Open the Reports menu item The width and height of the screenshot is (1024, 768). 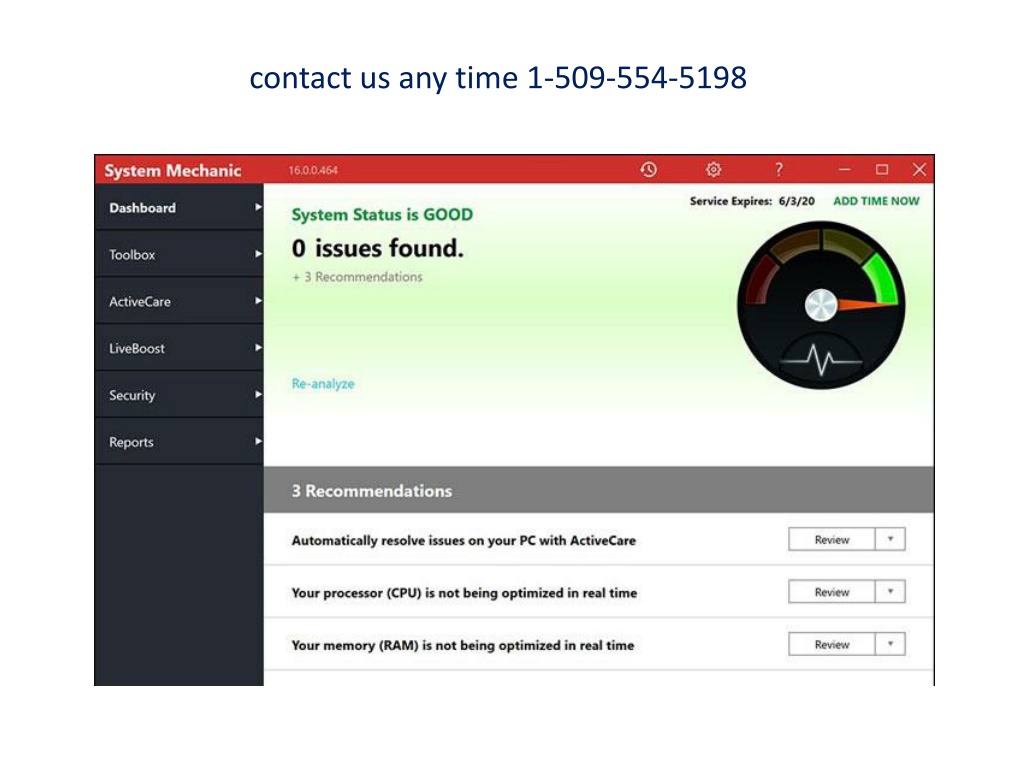click(179, 442)
